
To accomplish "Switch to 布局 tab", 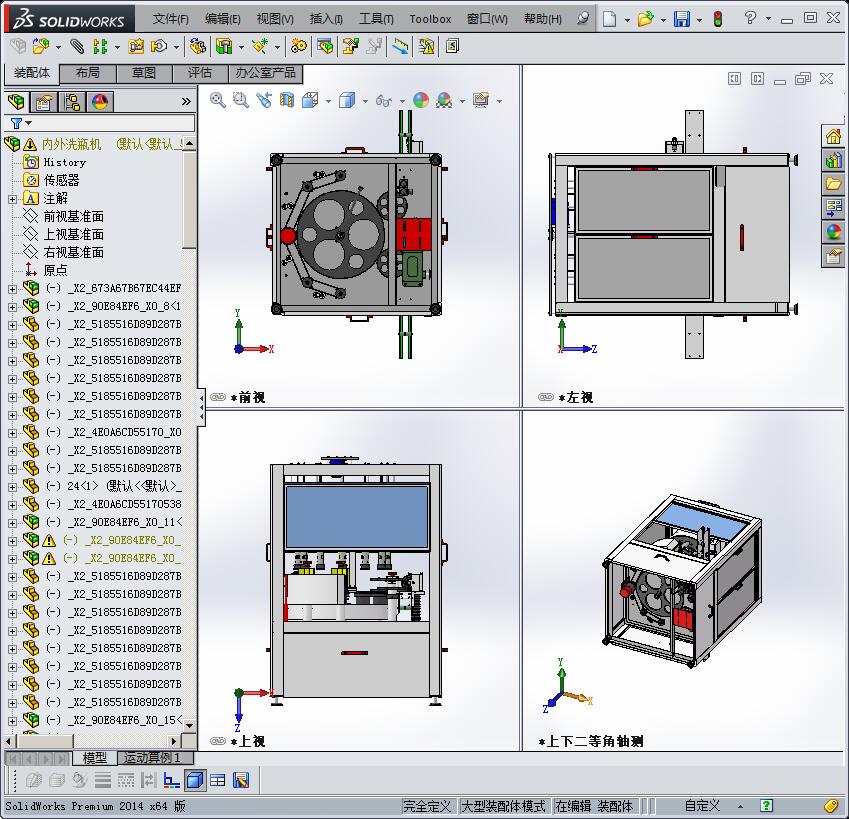I will [88, 73].
